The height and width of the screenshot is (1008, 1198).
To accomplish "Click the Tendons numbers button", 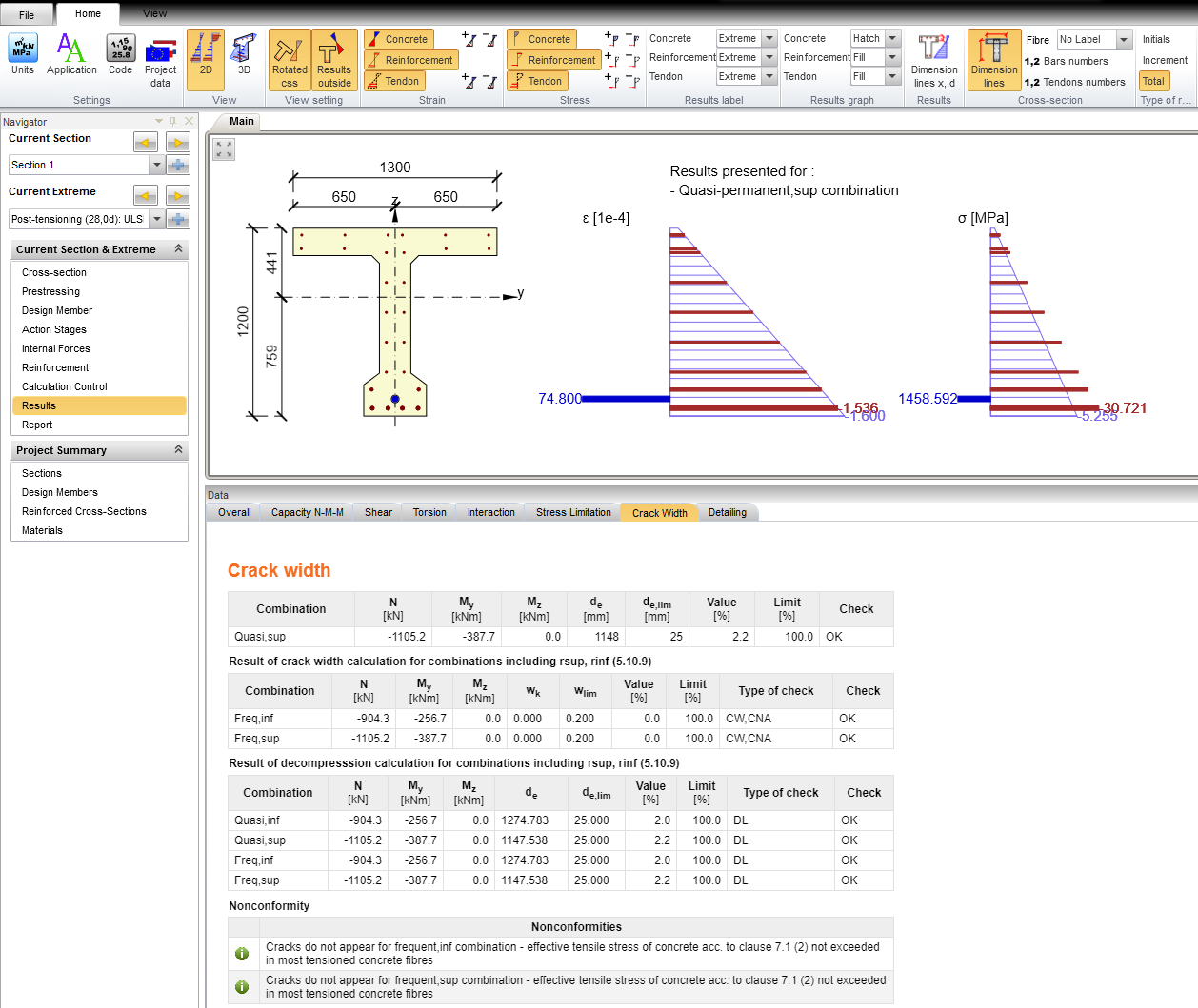I will click(1075, 82).
